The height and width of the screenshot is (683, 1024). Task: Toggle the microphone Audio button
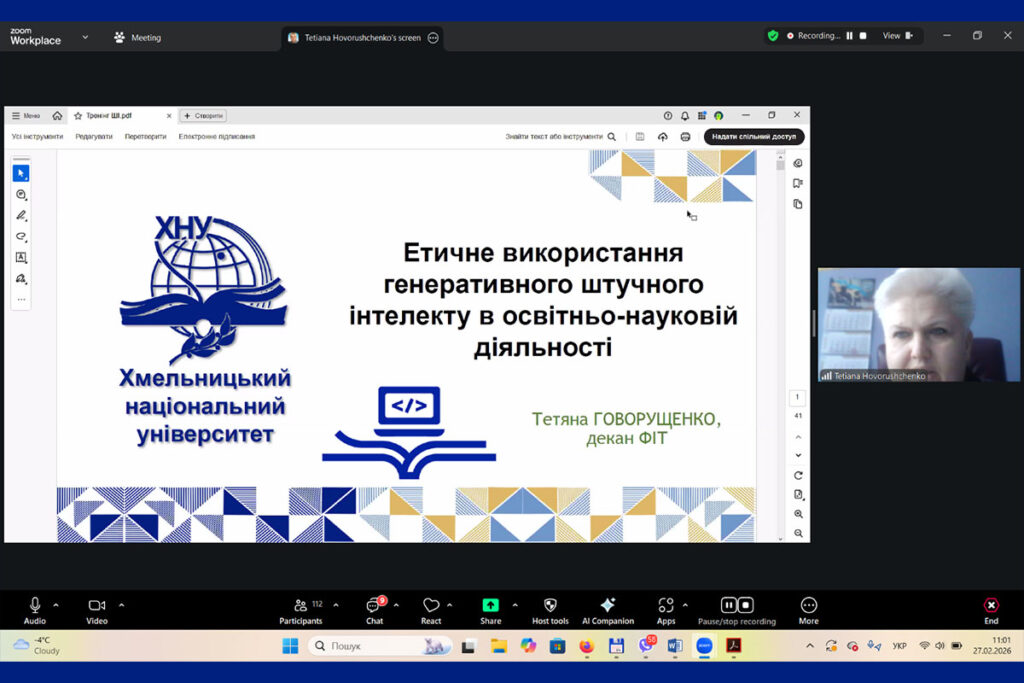pyautogui.click(x=35, y=606)
